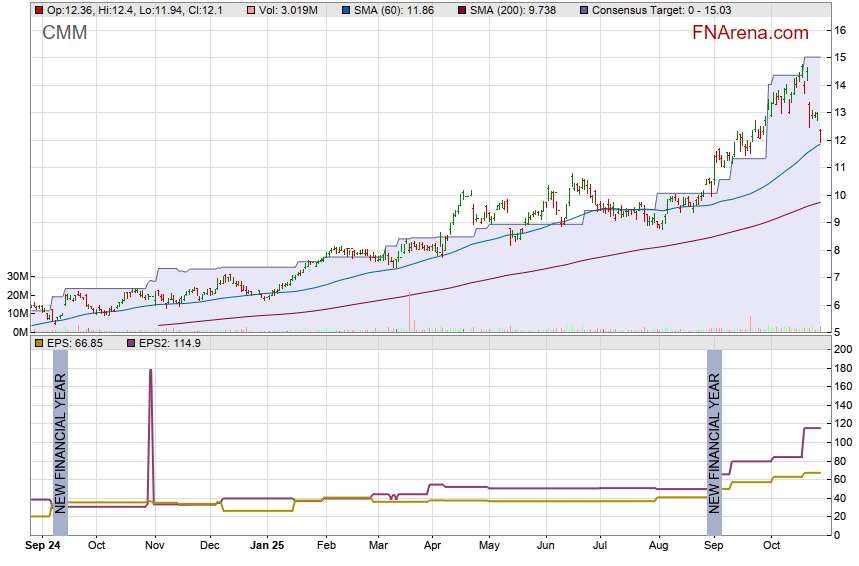Click the Nov label on the time axis
859x566 pixels.
pos(154,546)
